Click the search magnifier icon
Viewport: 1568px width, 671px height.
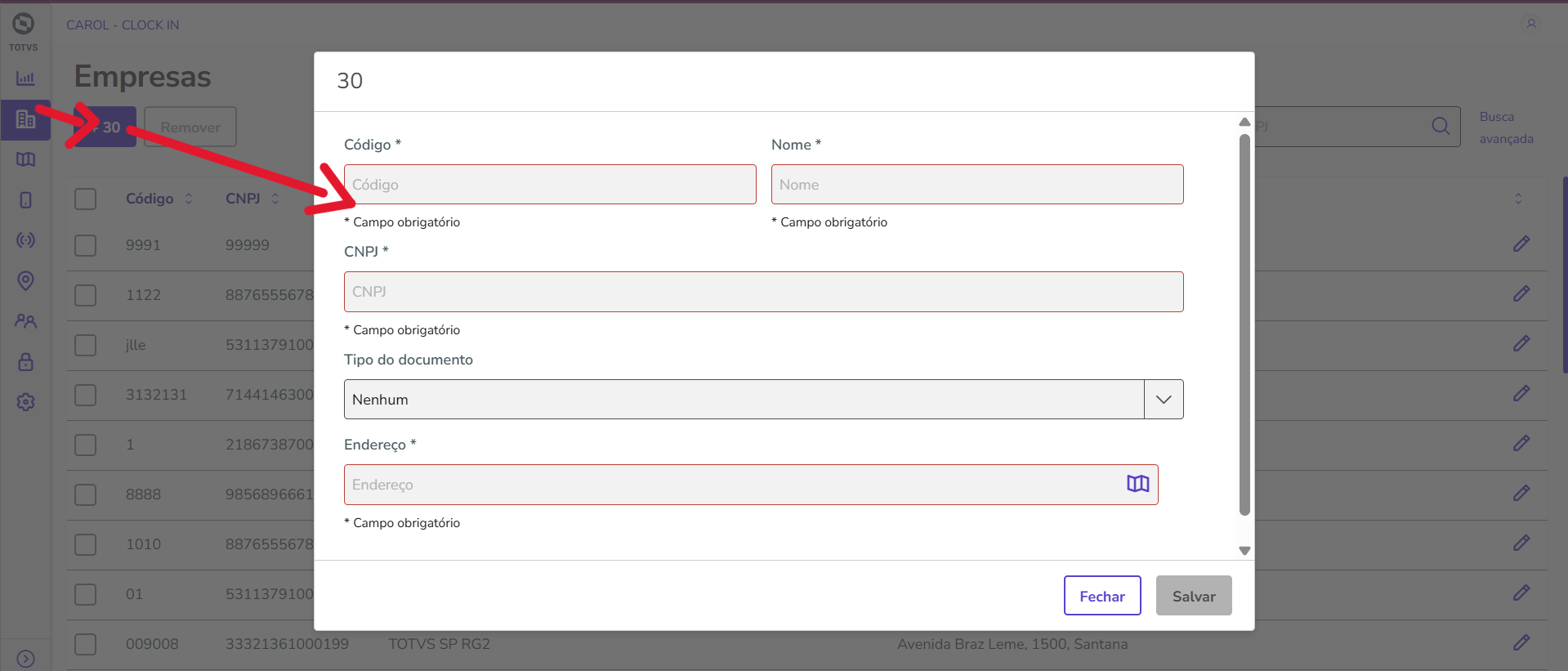coord(1441,126)
